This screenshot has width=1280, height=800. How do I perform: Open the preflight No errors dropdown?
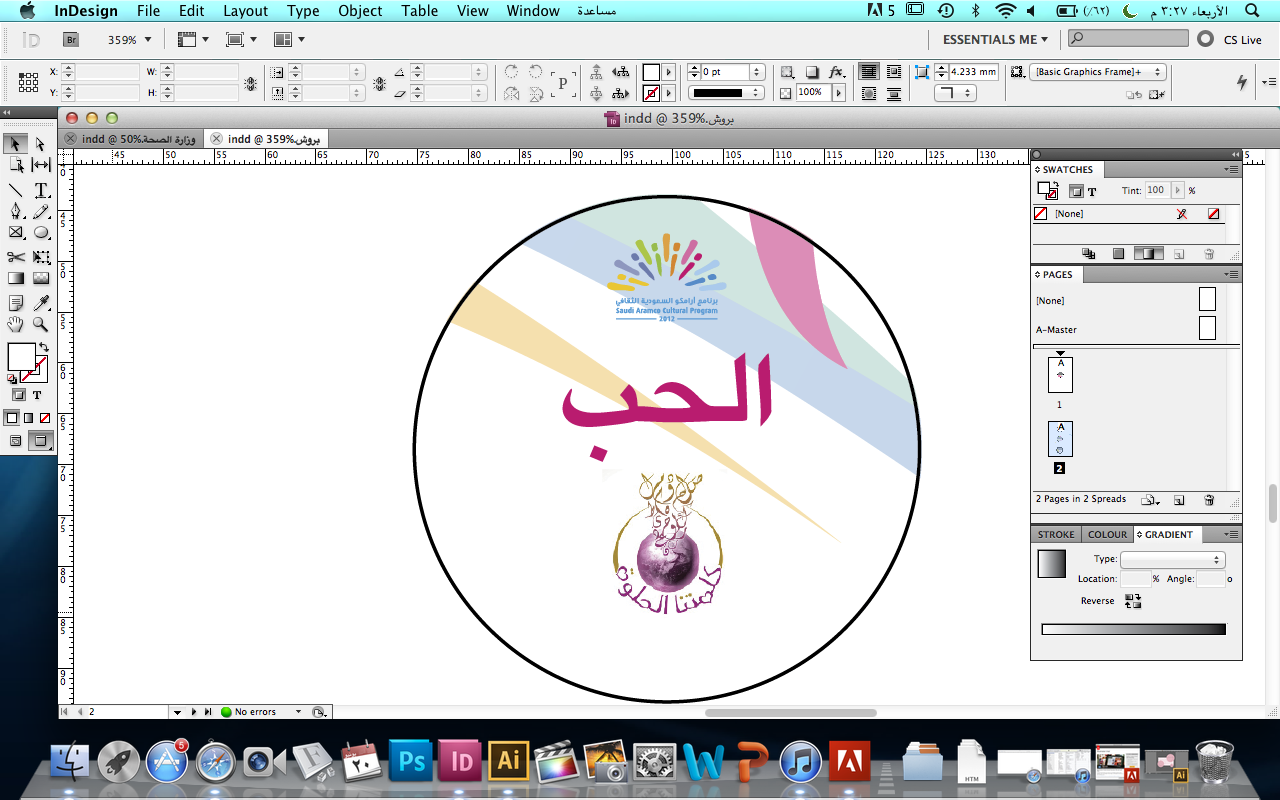[x=298, y=712]
